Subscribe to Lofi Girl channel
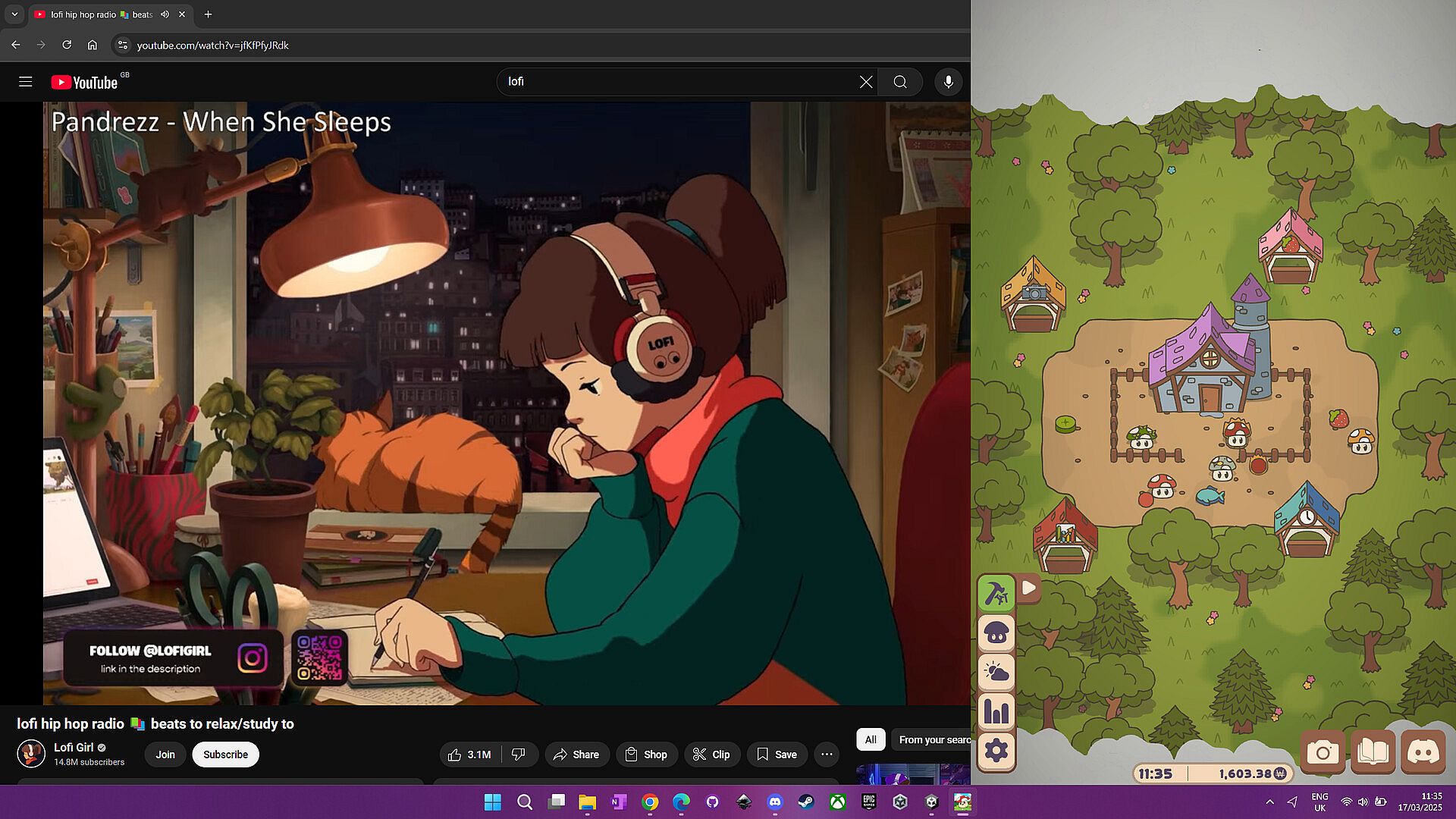This screenshot has width=1456, height=819. tap(225, 755)
